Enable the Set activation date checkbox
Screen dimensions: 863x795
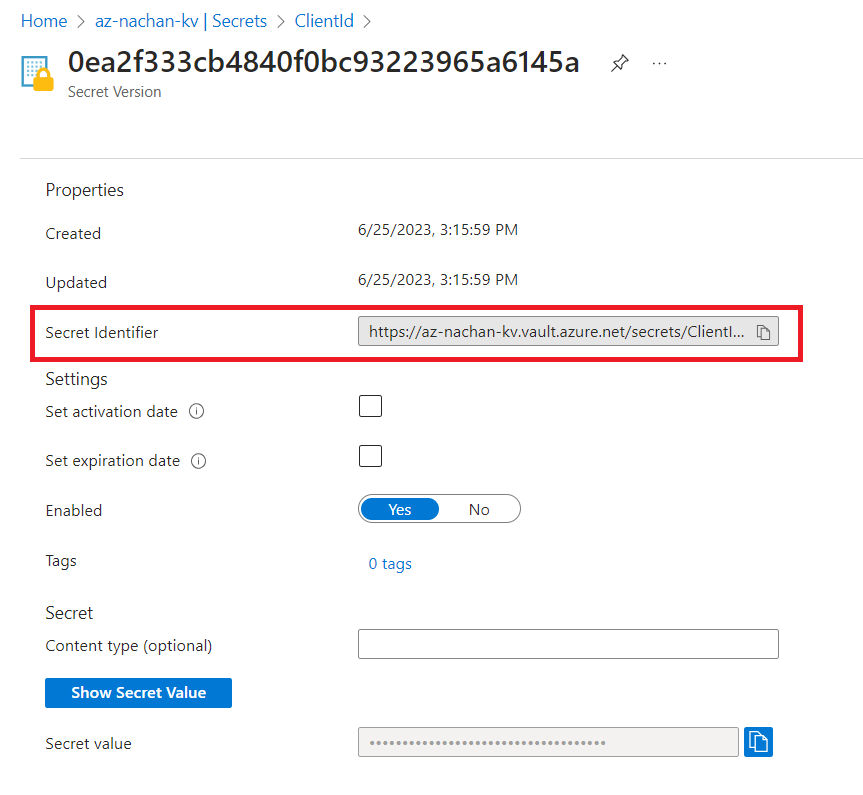tap(370, 406)
